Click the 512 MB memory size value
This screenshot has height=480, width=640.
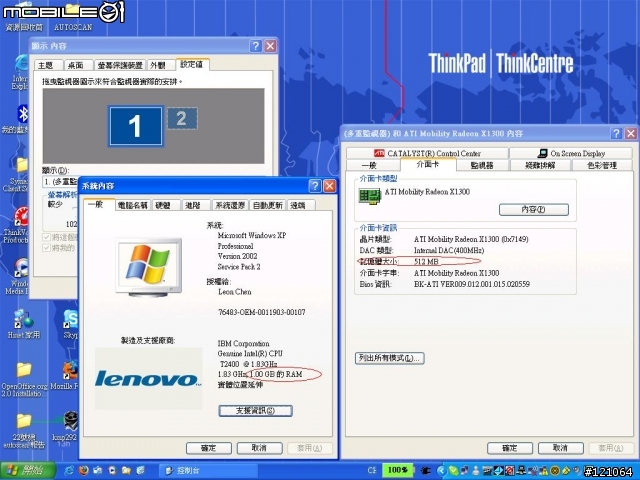tap(427, 262)
